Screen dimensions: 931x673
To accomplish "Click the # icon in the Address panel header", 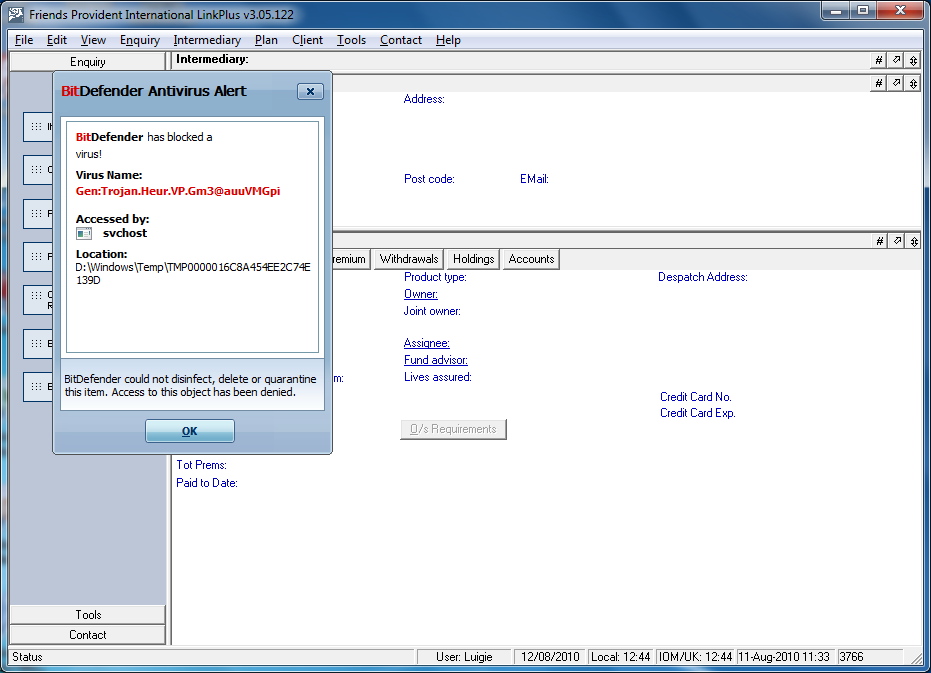I will [x=879, y=83].
